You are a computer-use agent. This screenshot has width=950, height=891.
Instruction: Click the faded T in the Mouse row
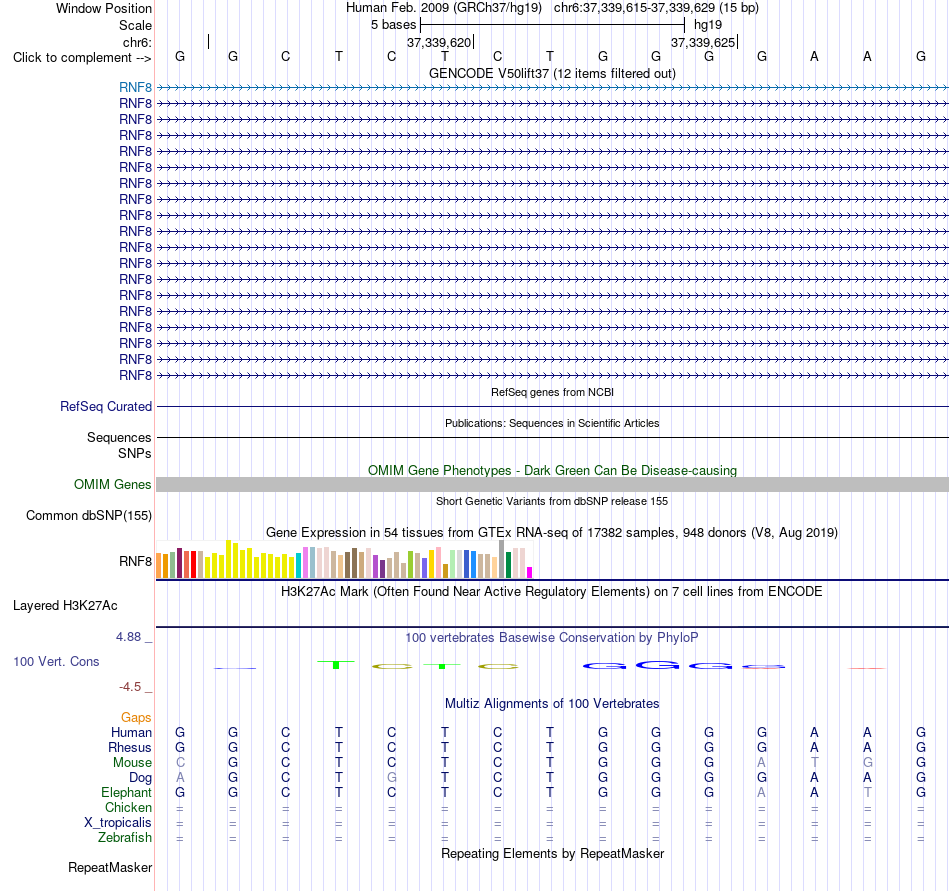(814, 763)
